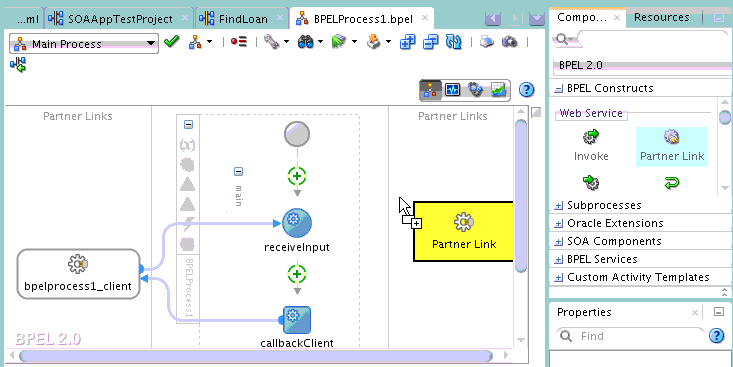Viewport: 733px width, 367px height.
Task: Select the green reply arrow palette icon
Action: (x=672, y=183)
